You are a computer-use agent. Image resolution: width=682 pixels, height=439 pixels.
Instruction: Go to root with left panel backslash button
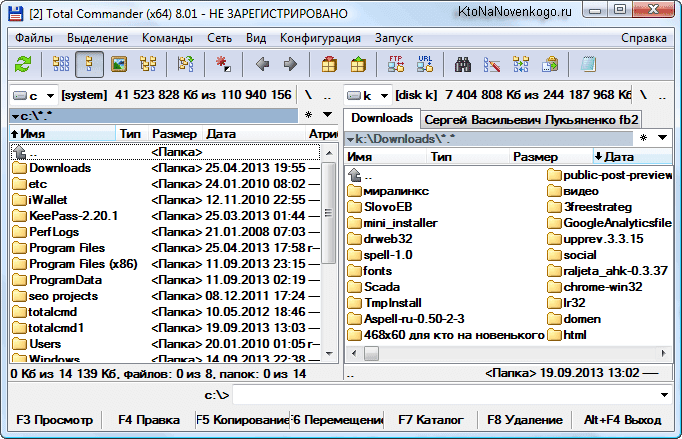click(308, 95)
